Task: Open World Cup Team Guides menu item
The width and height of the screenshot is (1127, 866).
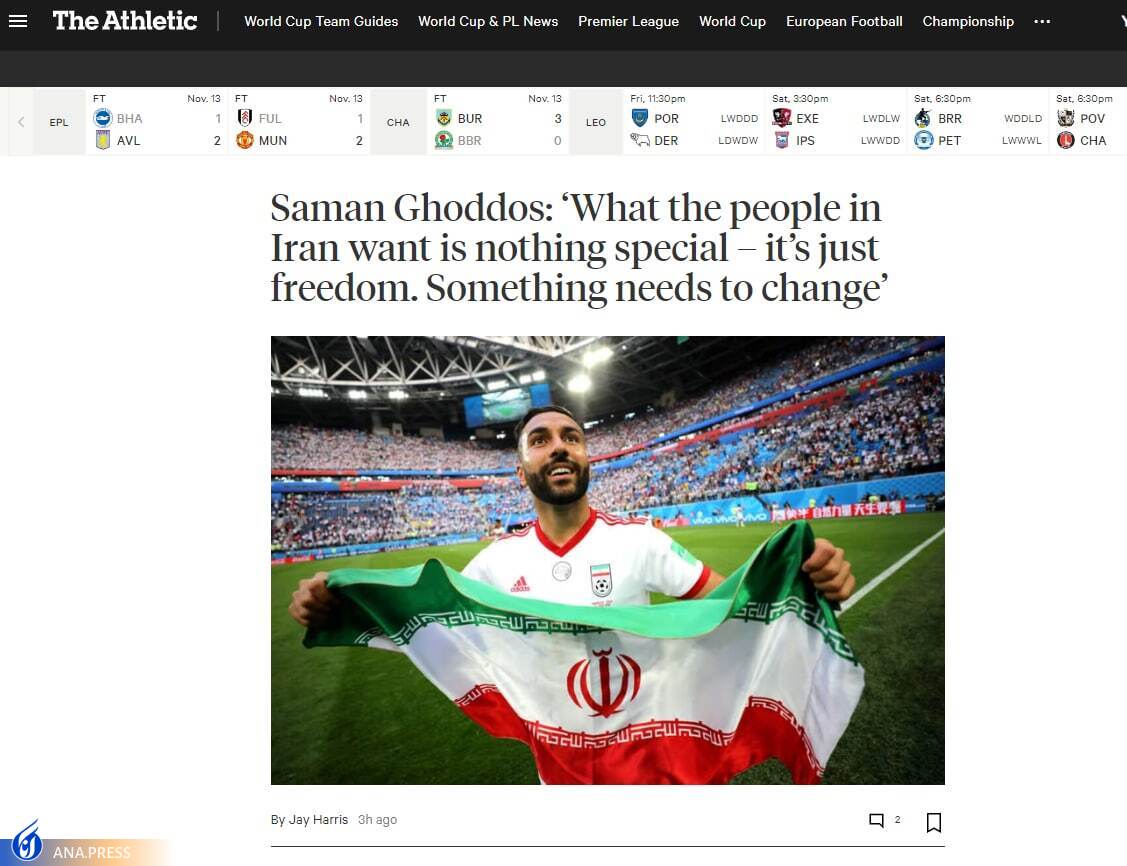Action: (321, 22)
